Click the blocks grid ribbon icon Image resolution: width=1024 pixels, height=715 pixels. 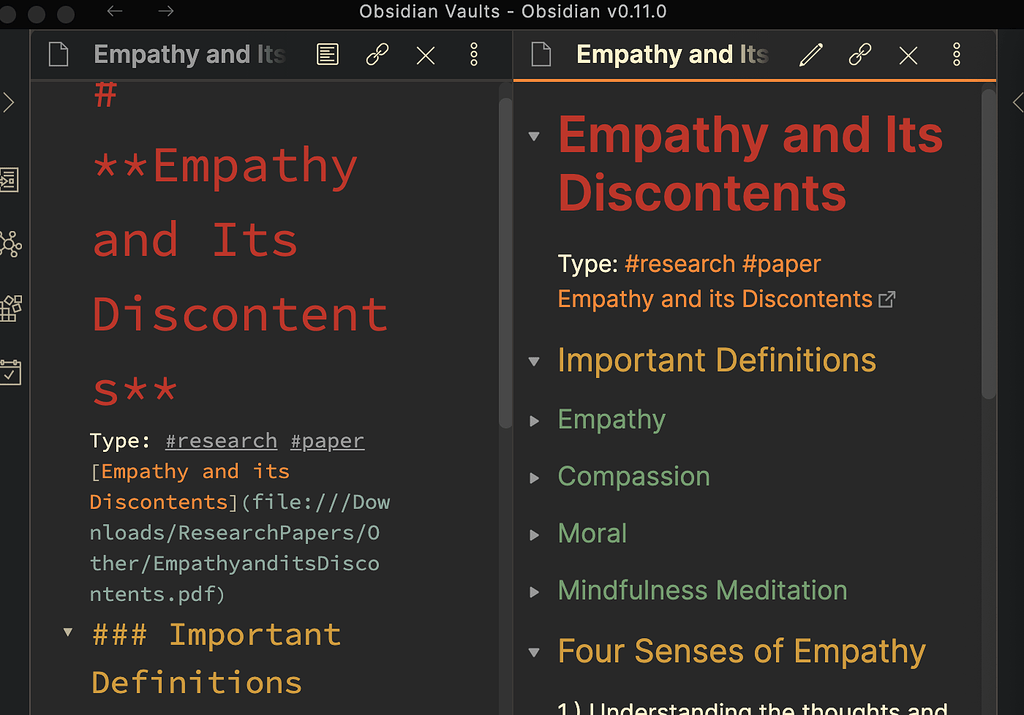(11, 308)
